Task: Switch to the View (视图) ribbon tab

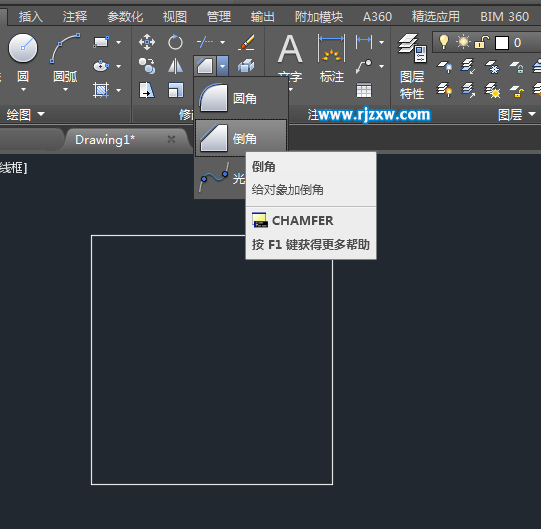Action: pos(175,17)
